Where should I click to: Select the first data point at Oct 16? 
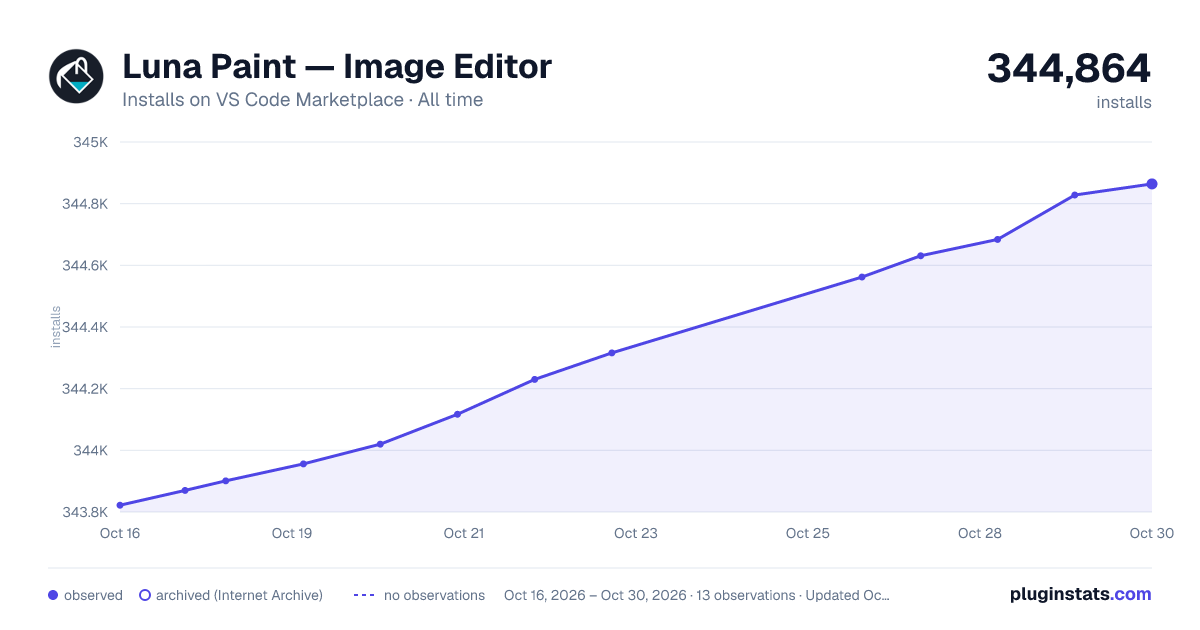[120, 505]
